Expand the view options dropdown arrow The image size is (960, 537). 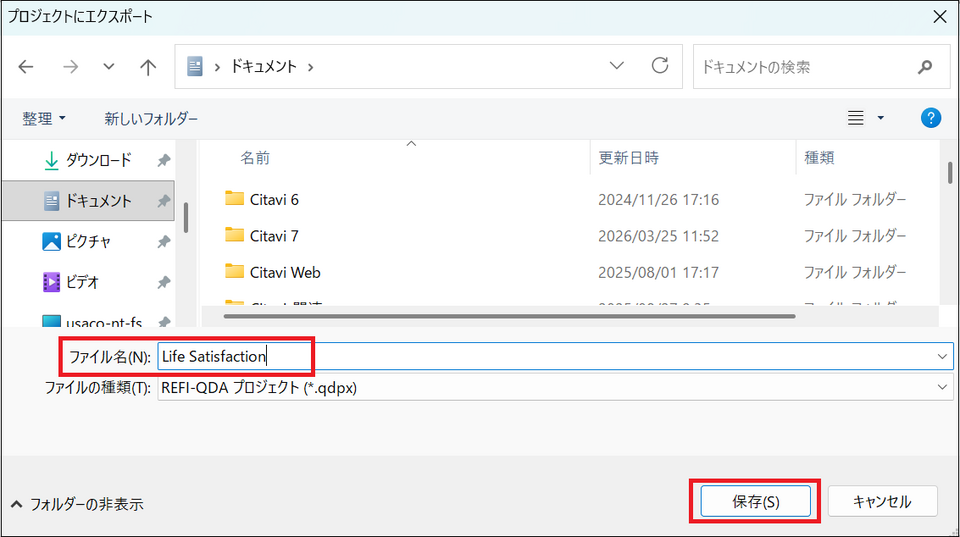point(881,118)
